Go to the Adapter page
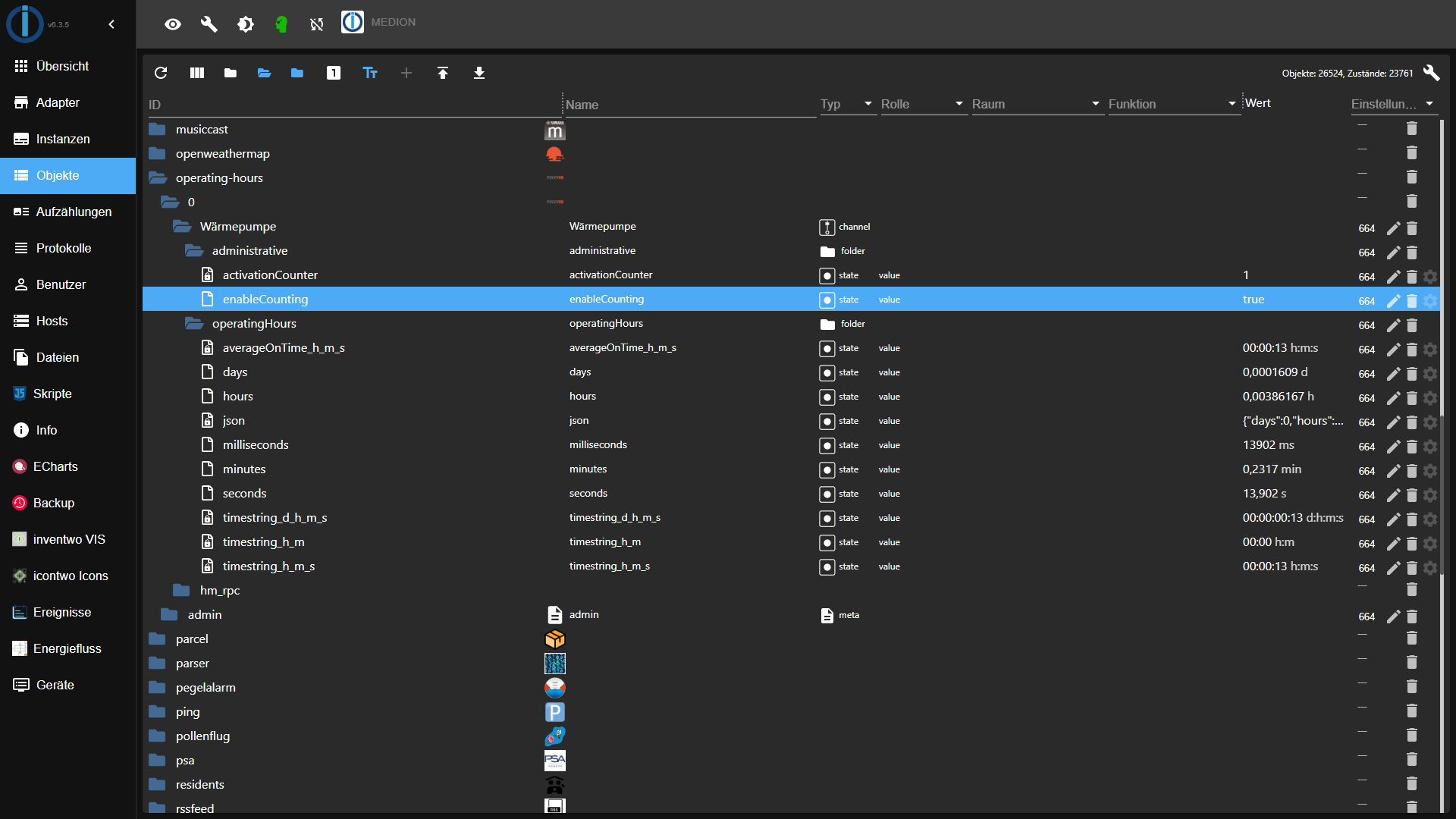 tap(68, 102)
